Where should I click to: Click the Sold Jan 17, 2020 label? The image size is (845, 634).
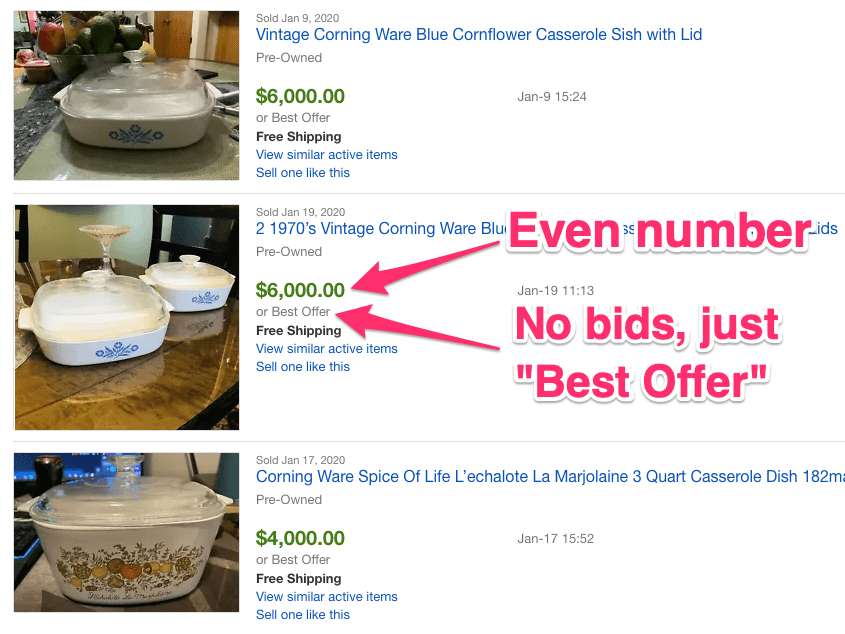(300, 460)
